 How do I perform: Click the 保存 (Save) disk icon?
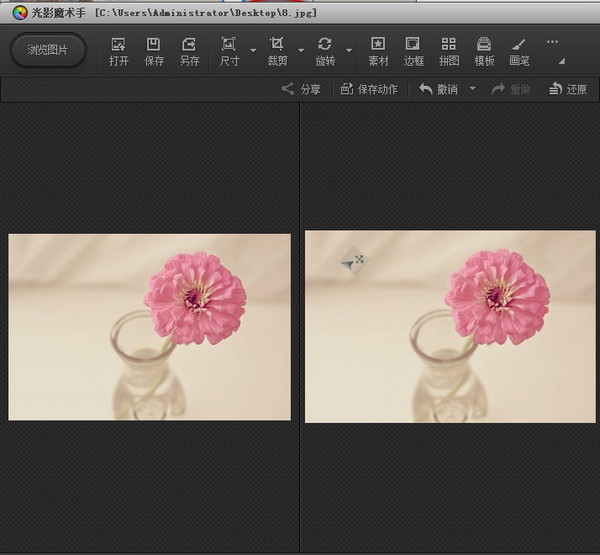click(x=154, y=45)
